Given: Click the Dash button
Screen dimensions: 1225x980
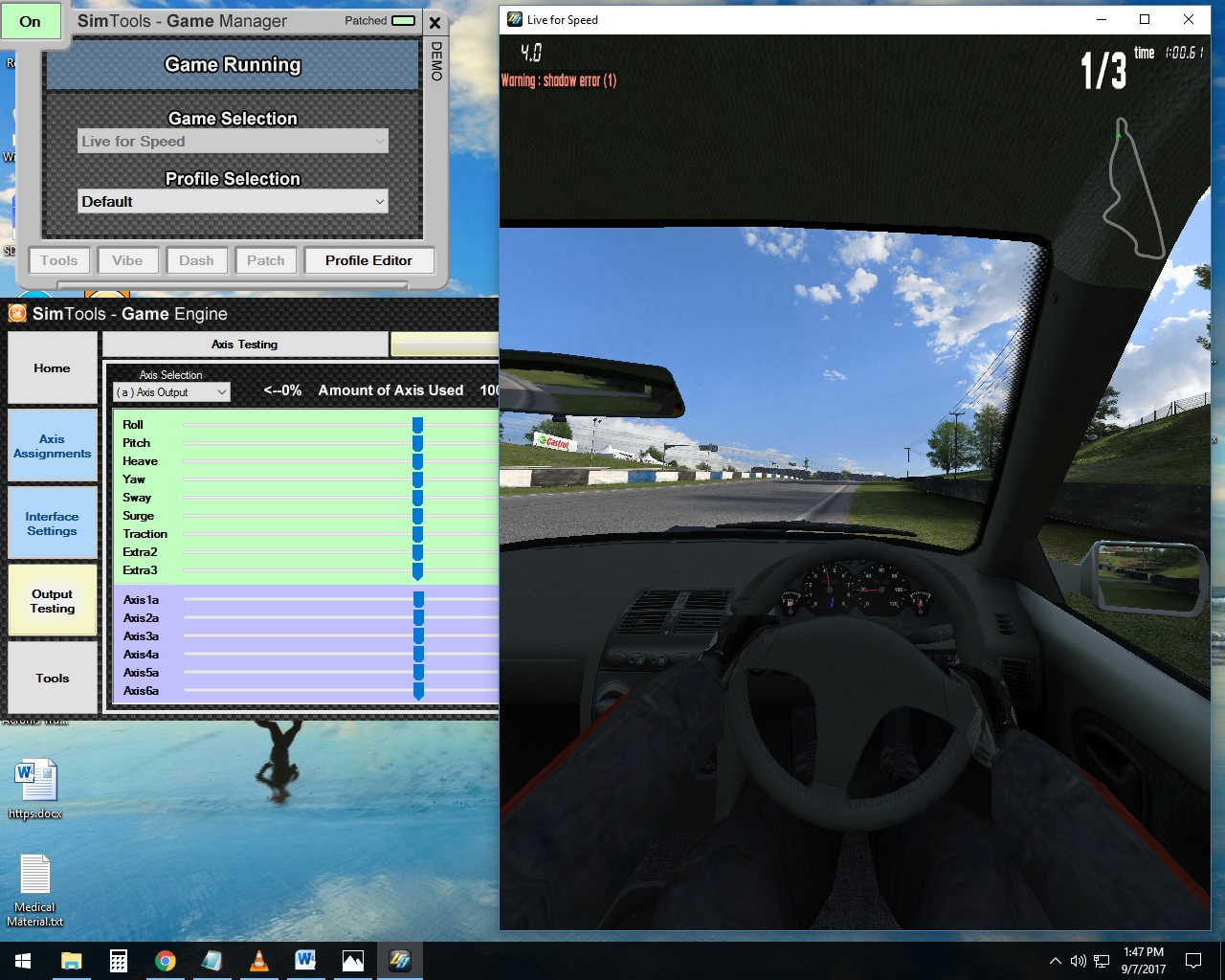Looking at the screenshot, I should (x=196, y=260).
